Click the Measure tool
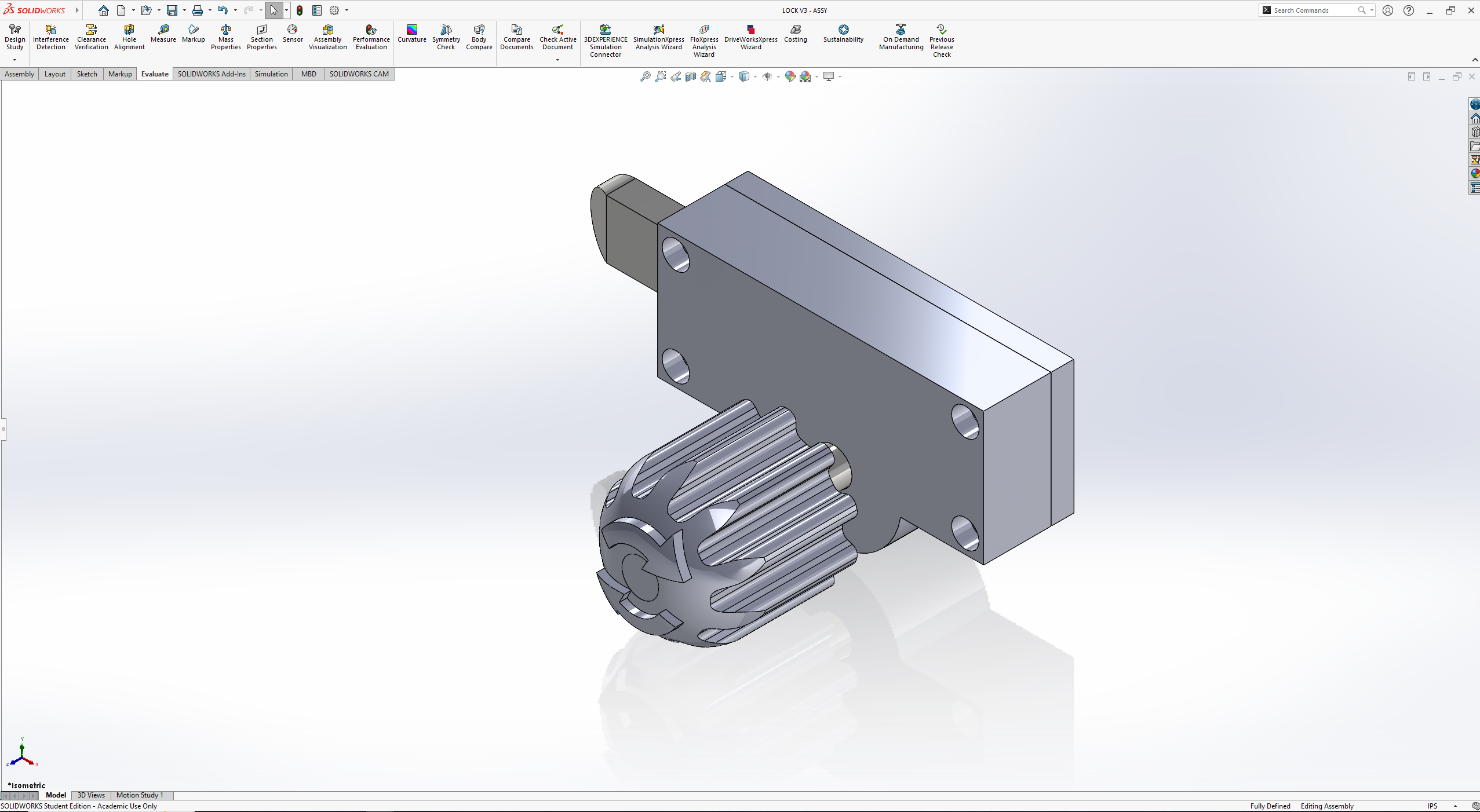Viewport: 1480px width, 812px height. coord(163,34)
